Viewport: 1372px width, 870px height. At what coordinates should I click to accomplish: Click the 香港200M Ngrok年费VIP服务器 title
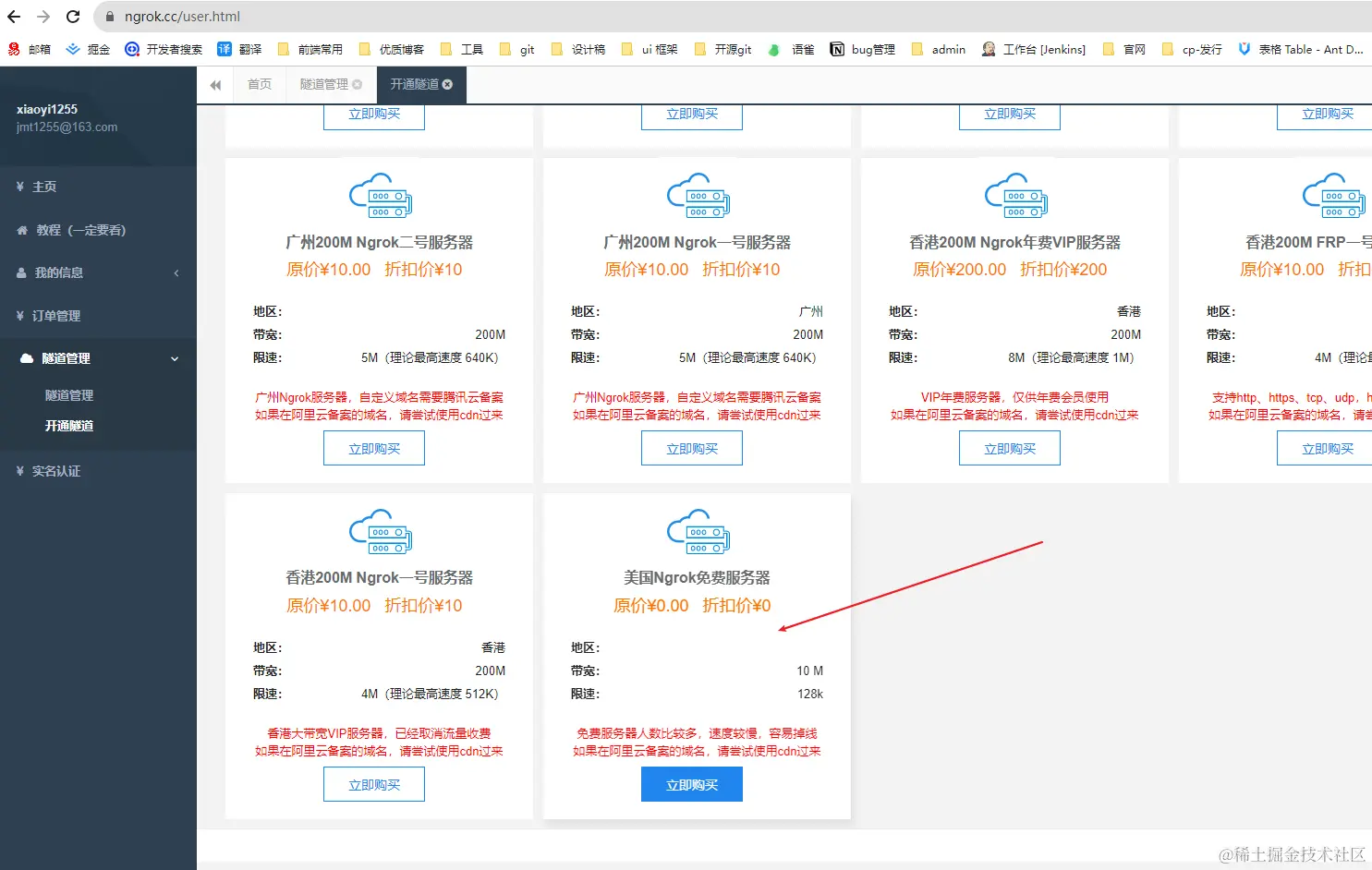(x=1014, y=242)
